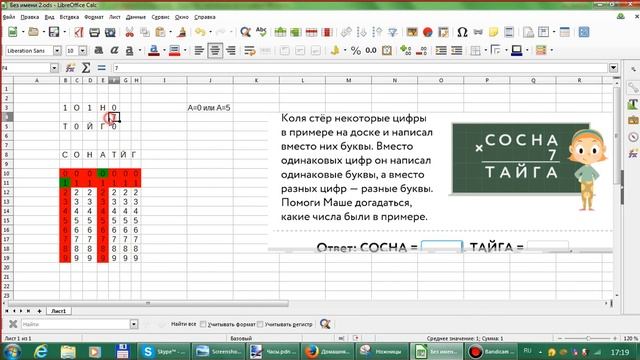Open the borders dropdown arrow

click(x=486, y=50)
